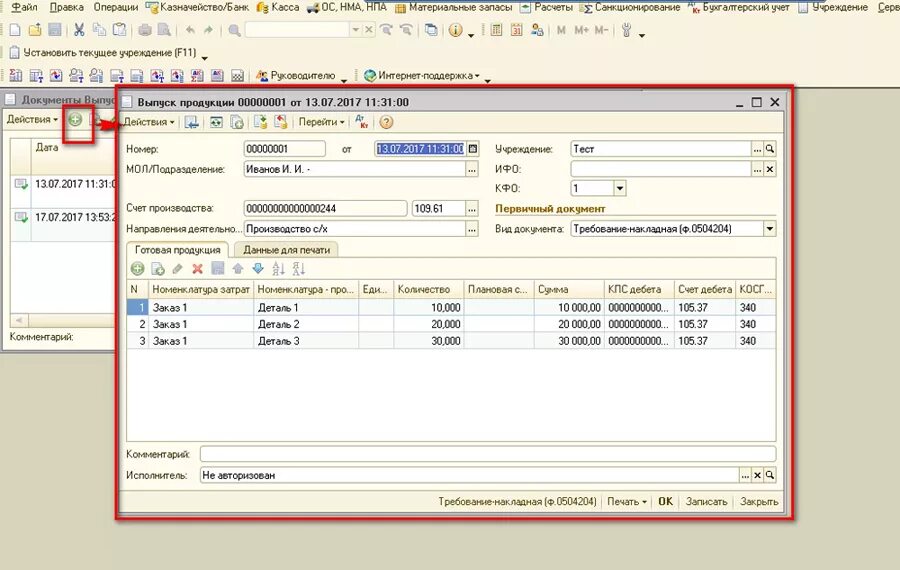
Task: Click the Комментарий input field in document
Action: [x=488, y=454]
